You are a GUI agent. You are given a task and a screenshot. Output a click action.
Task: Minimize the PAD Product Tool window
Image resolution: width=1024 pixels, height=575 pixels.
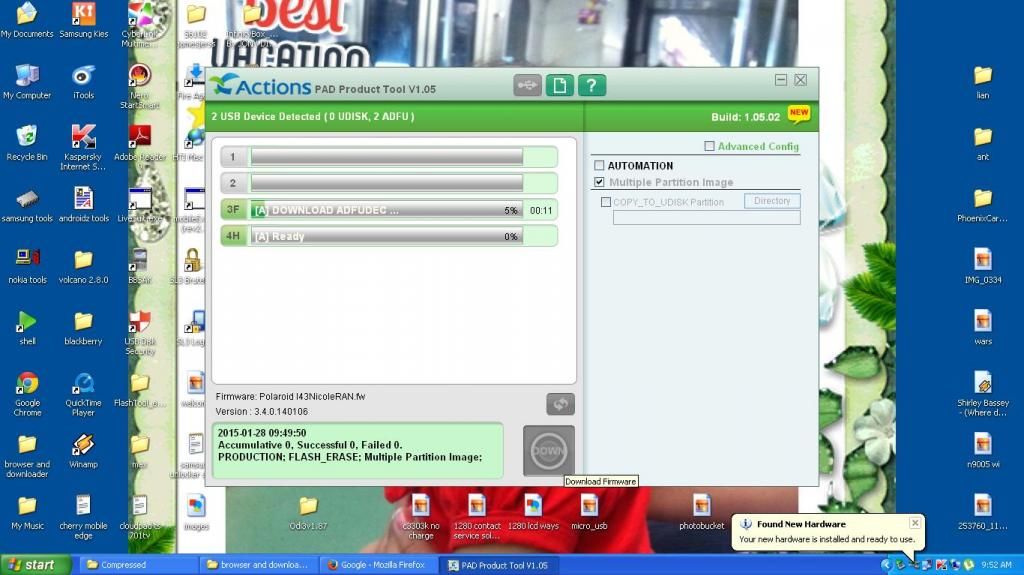(x=780, y=80)
